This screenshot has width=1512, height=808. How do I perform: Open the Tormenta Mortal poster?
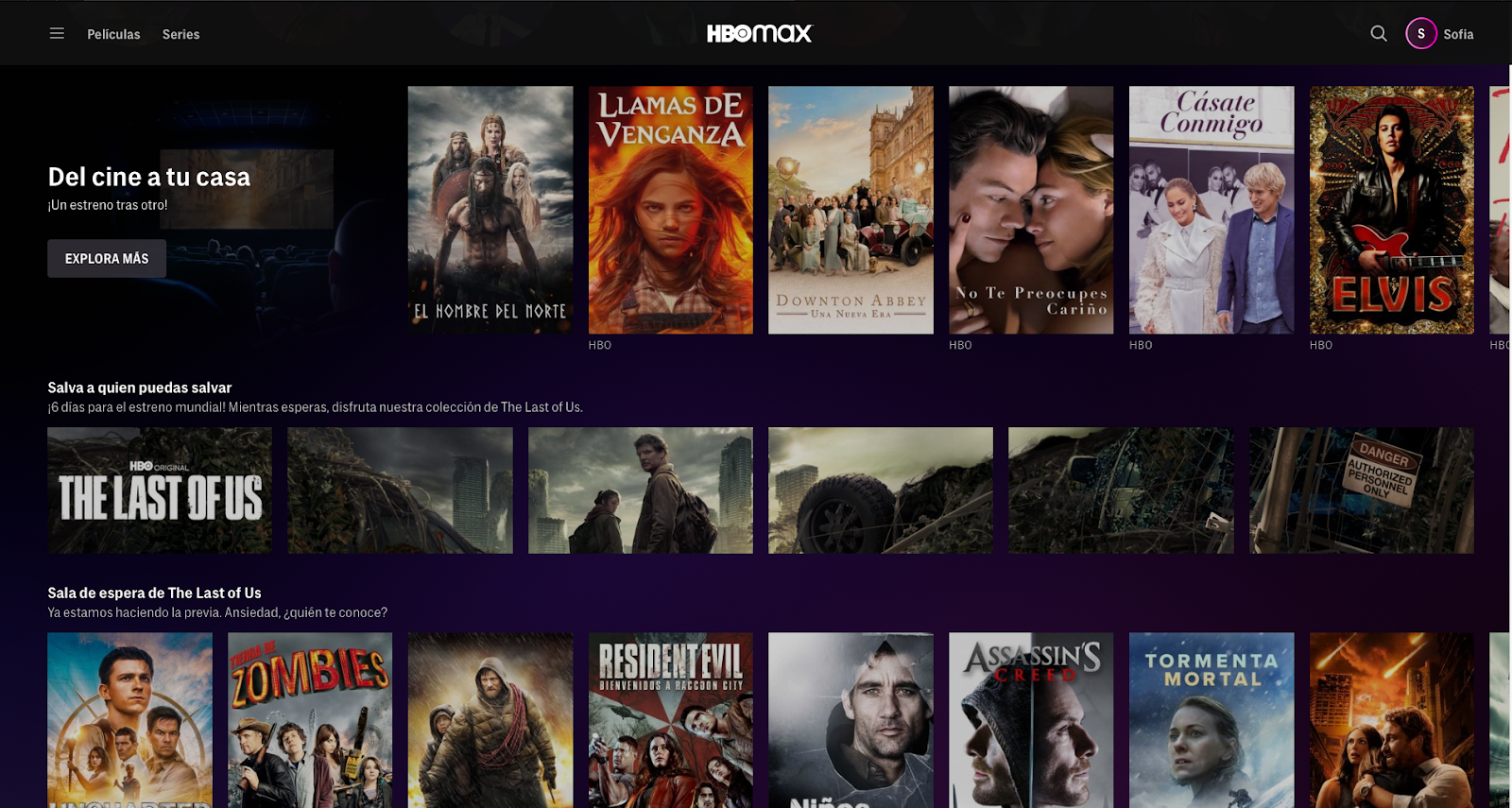(1211, 720)
